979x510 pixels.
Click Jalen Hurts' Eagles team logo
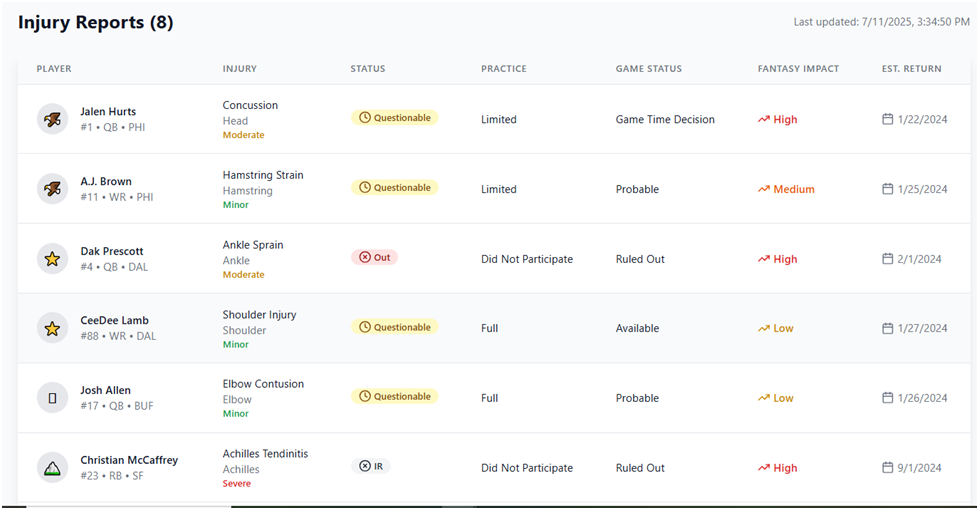click(x=52, y=119)
